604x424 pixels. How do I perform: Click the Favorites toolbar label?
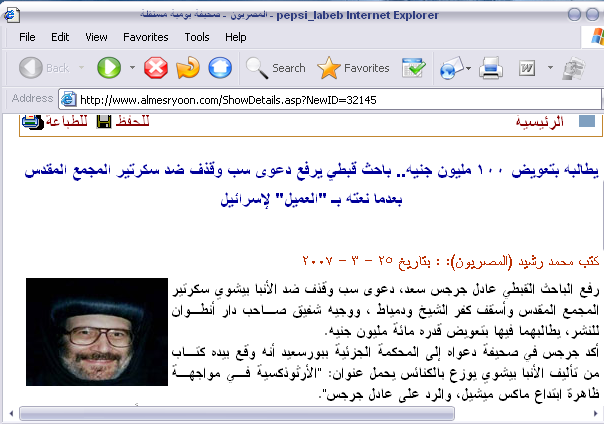click(367, 68)
